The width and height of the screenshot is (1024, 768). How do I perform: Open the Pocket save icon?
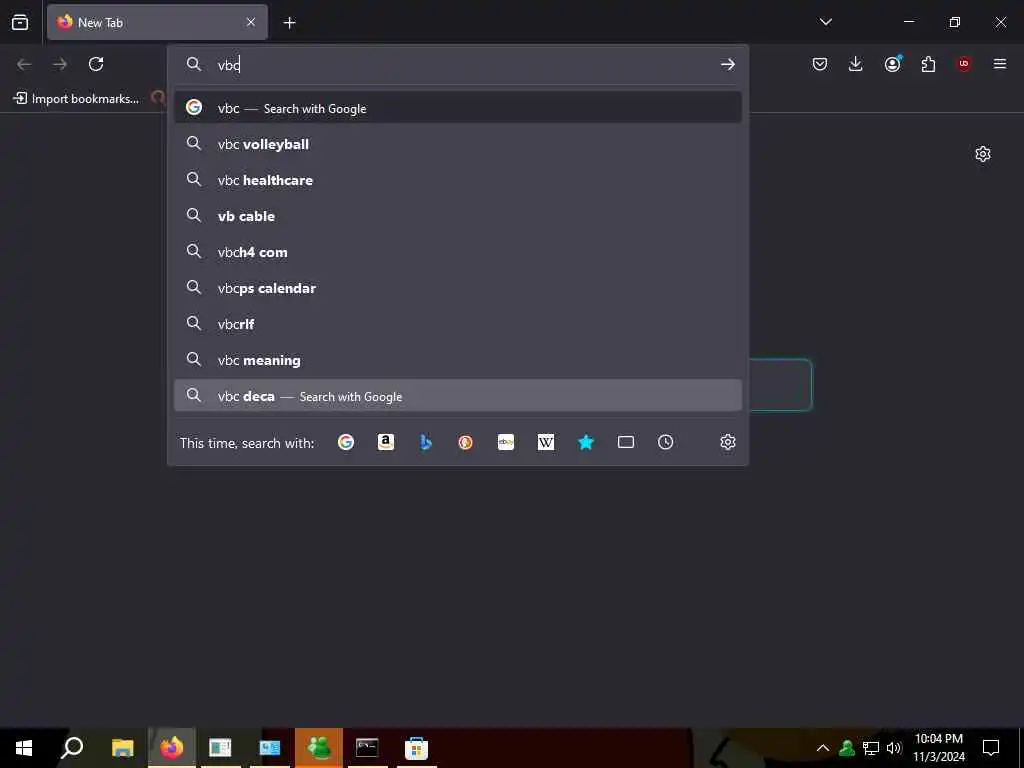[x=820, y=64]
